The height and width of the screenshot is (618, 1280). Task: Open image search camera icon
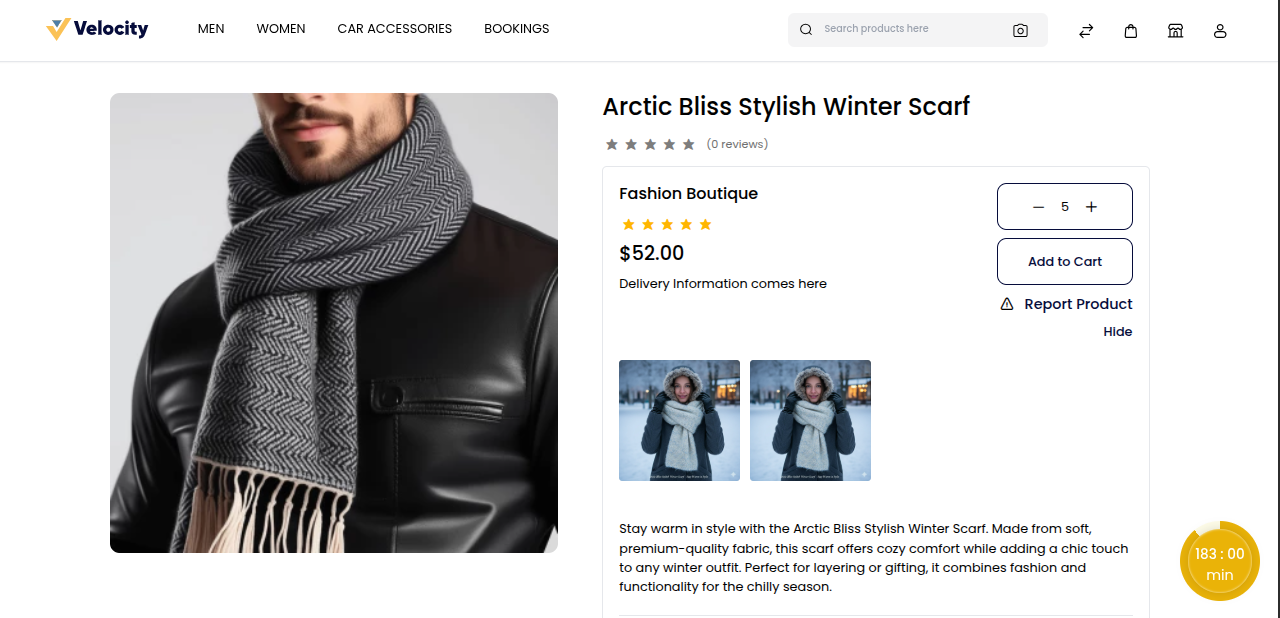coord(1020,30)
